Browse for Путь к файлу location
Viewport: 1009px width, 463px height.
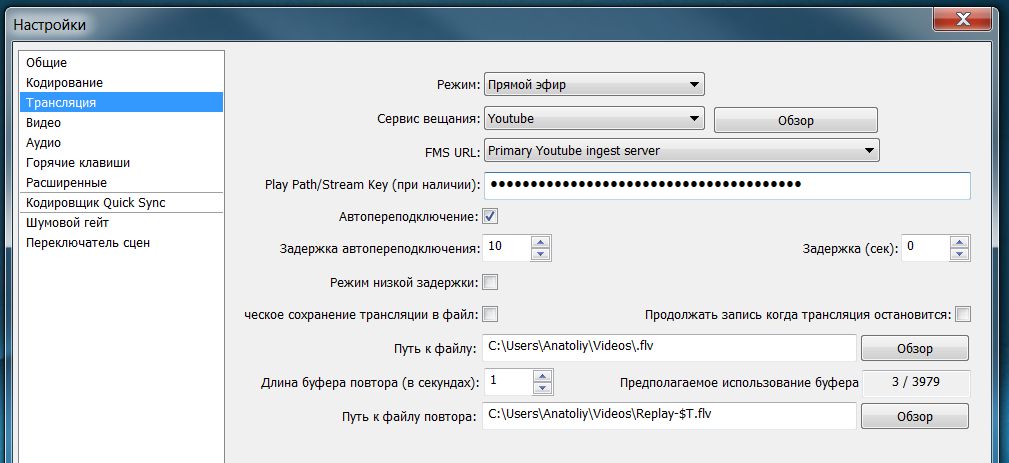pyautogui.click(x=914, y=348)
